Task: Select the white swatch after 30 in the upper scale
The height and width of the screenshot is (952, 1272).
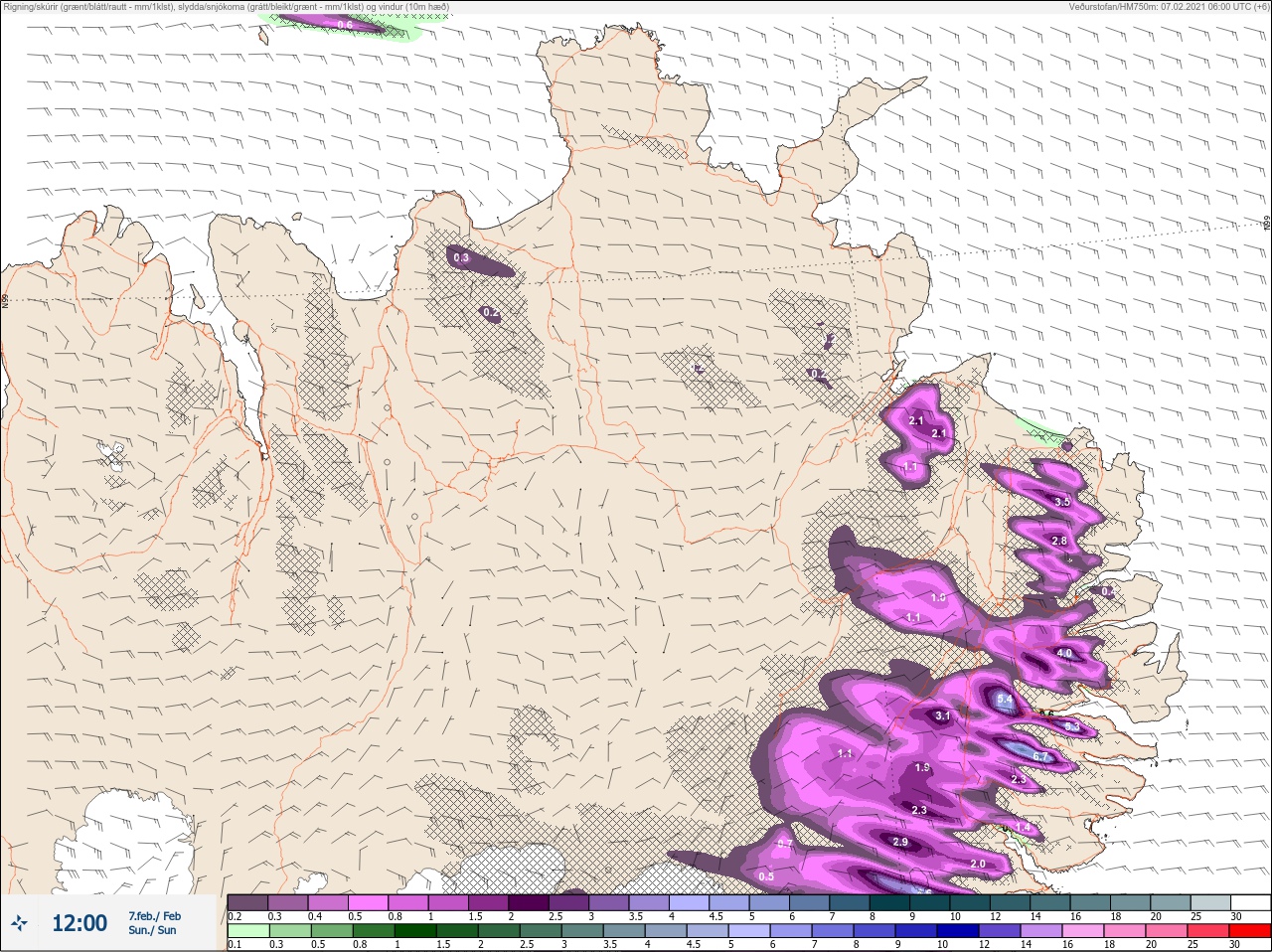Action: [x=1250, y=902]
